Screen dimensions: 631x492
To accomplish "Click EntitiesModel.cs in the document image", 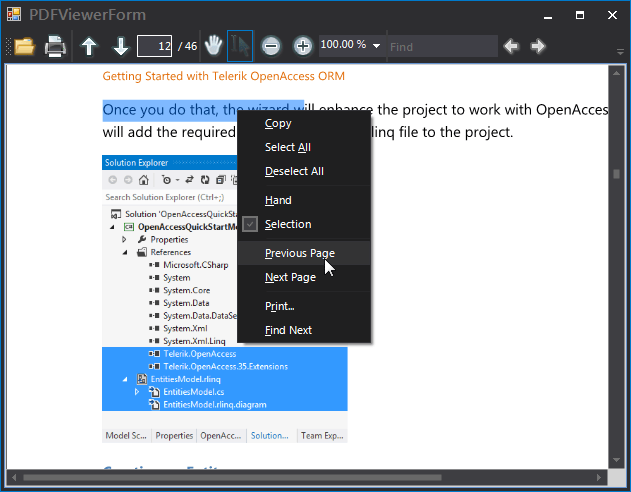I will coord(194,392).
